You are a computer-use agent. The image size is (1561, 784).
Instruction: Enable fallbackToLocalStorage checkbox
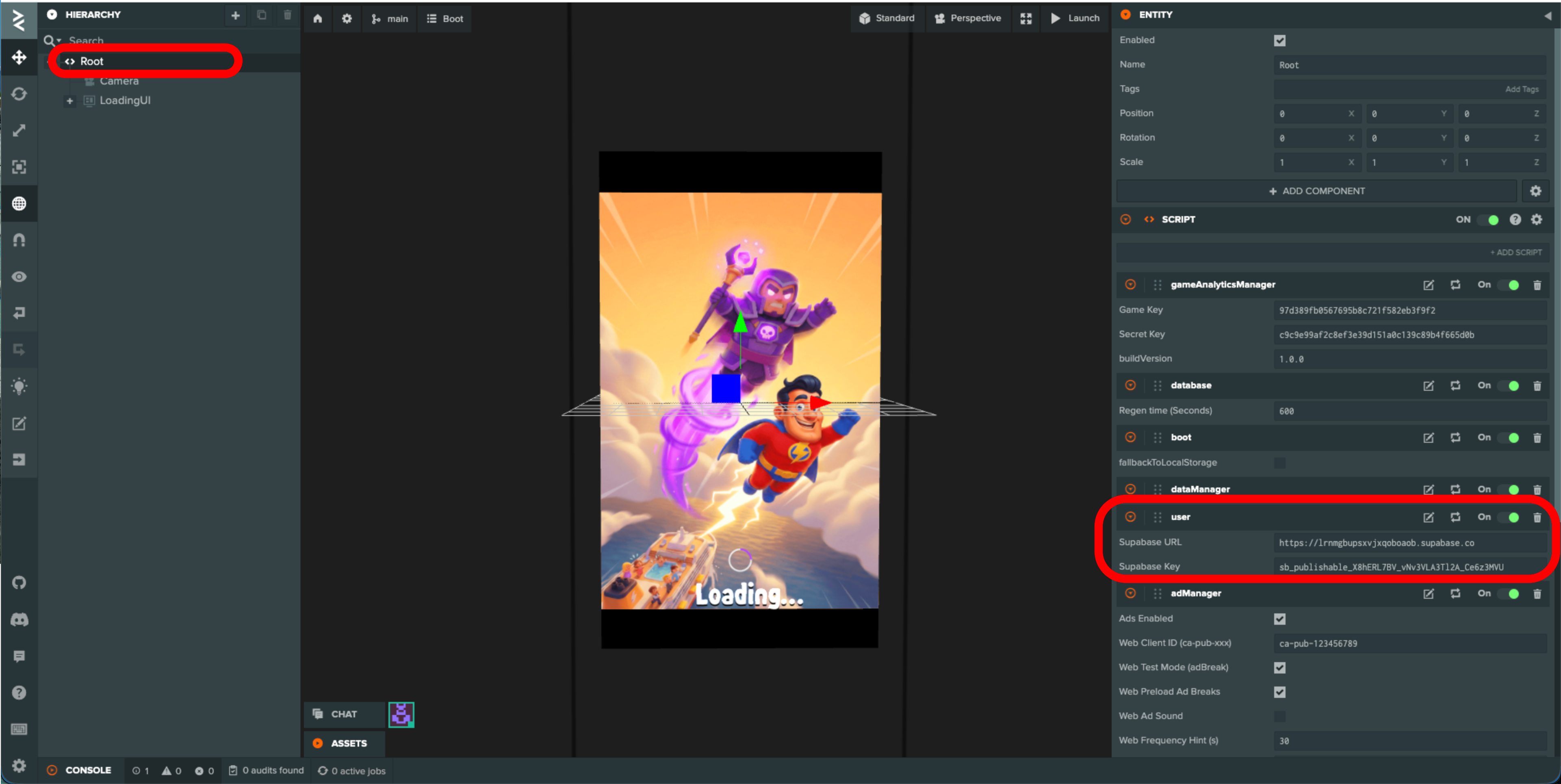1279,463
